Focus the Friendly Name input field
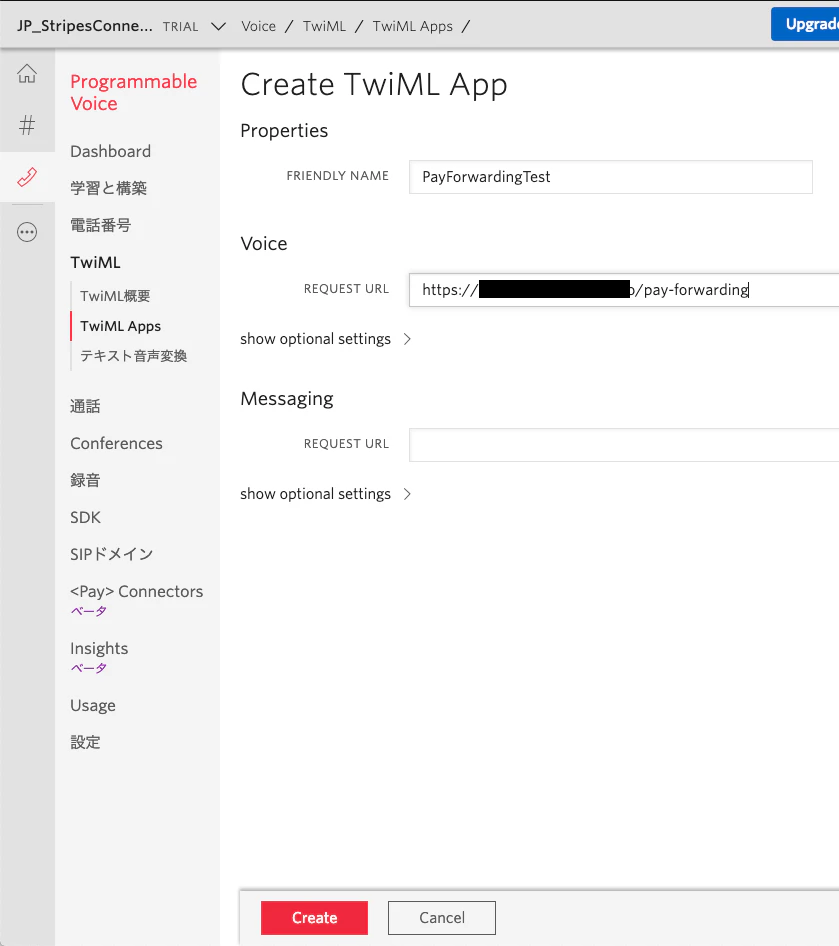 pyautogui.click(x=610, y=177)
